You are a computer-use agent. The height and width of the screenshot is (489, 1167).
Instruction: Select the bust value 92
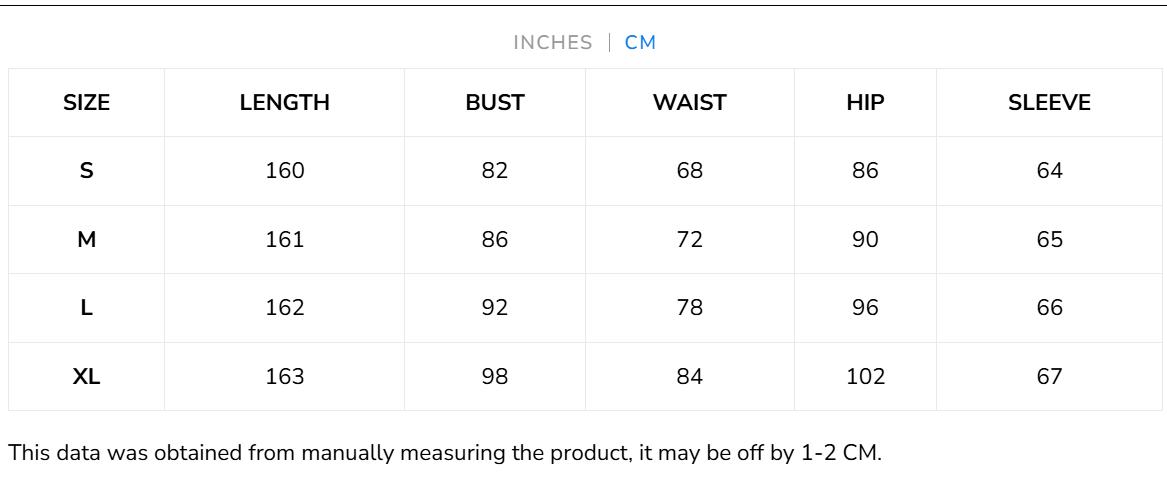[495, 308]
